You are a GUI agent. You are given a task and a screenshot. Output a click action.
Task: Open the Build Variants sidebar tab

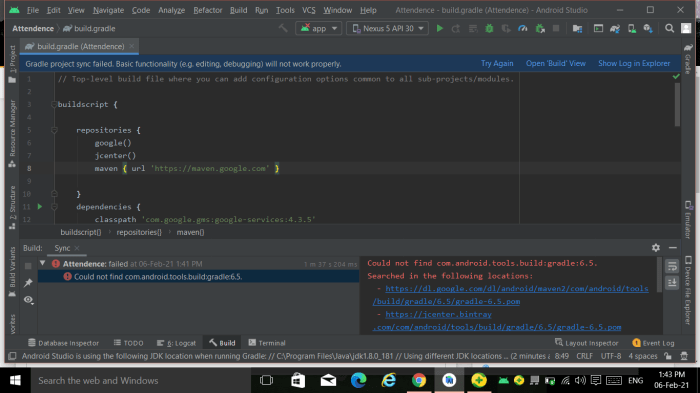[12, 272]
